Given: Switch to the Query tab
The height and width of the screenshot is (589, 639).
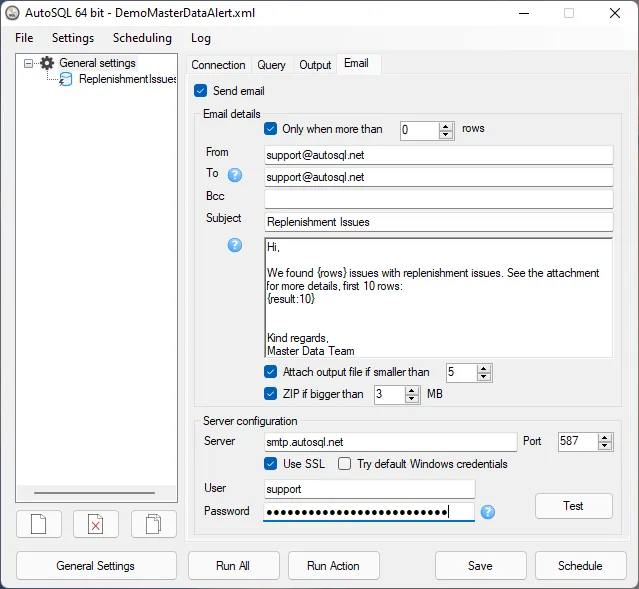Looking at the screenshot, I should pos(271,65).
